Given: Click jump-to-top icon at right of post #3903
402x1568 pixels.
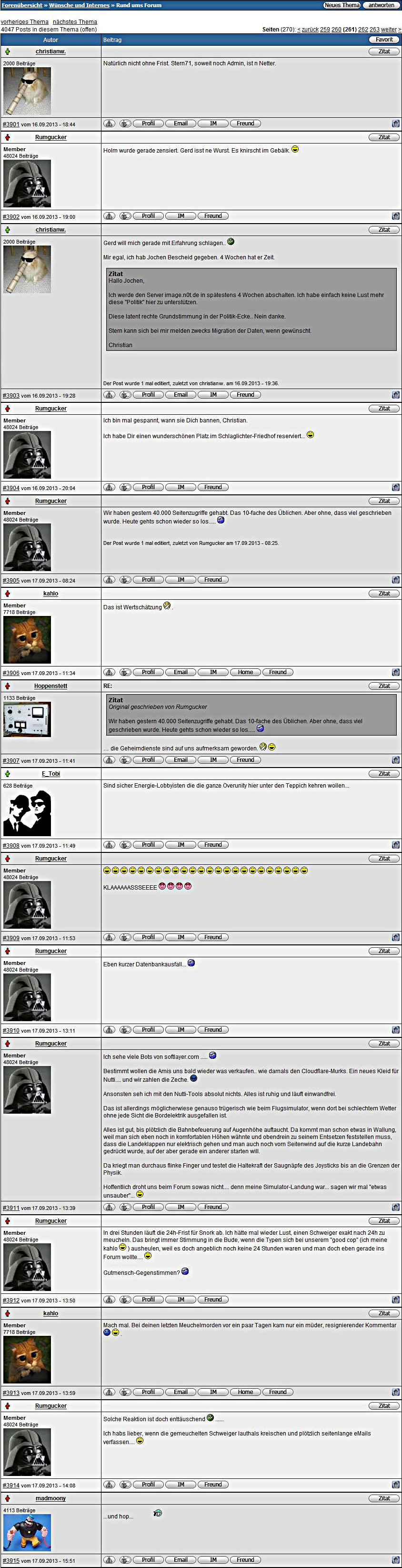Looking at the screenshot, I should click(395, 395).
